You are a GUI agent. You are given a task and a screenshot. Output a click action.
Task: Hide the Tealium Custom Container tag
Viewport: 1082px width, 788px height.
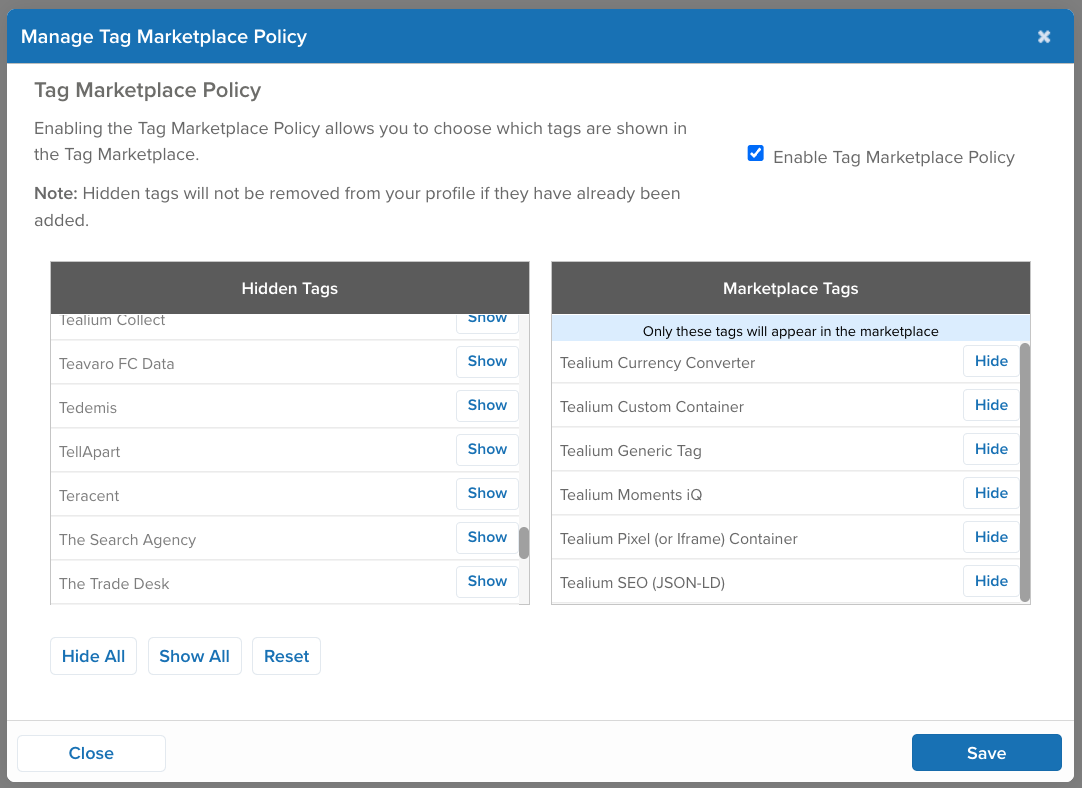coord(990,404)
